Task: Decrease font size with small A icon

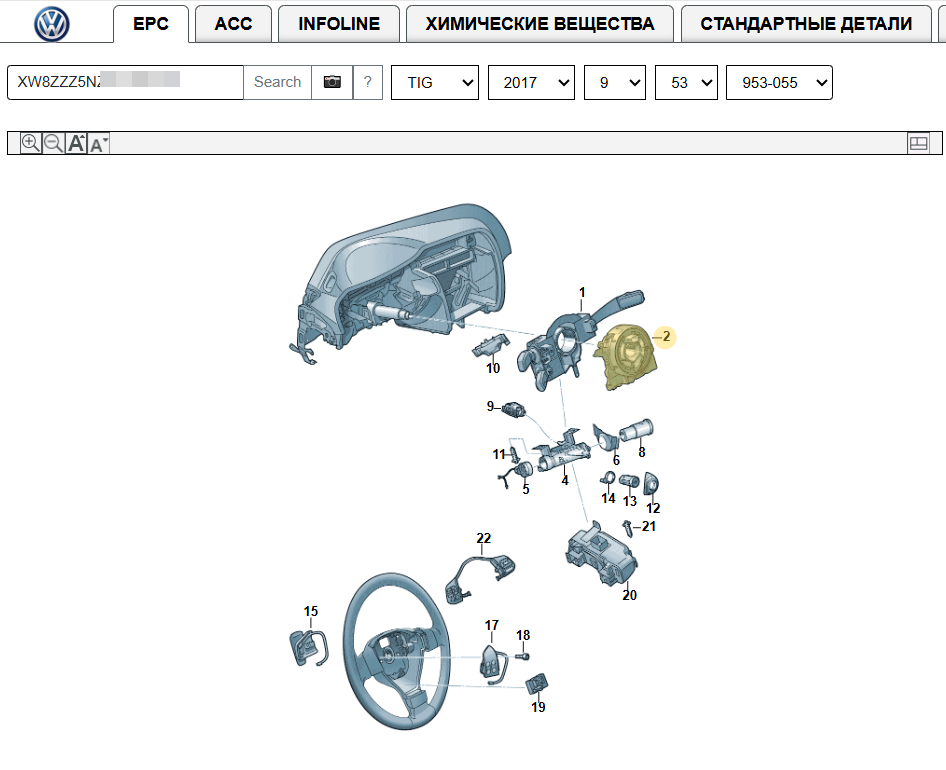Action: tap(98, 144)
